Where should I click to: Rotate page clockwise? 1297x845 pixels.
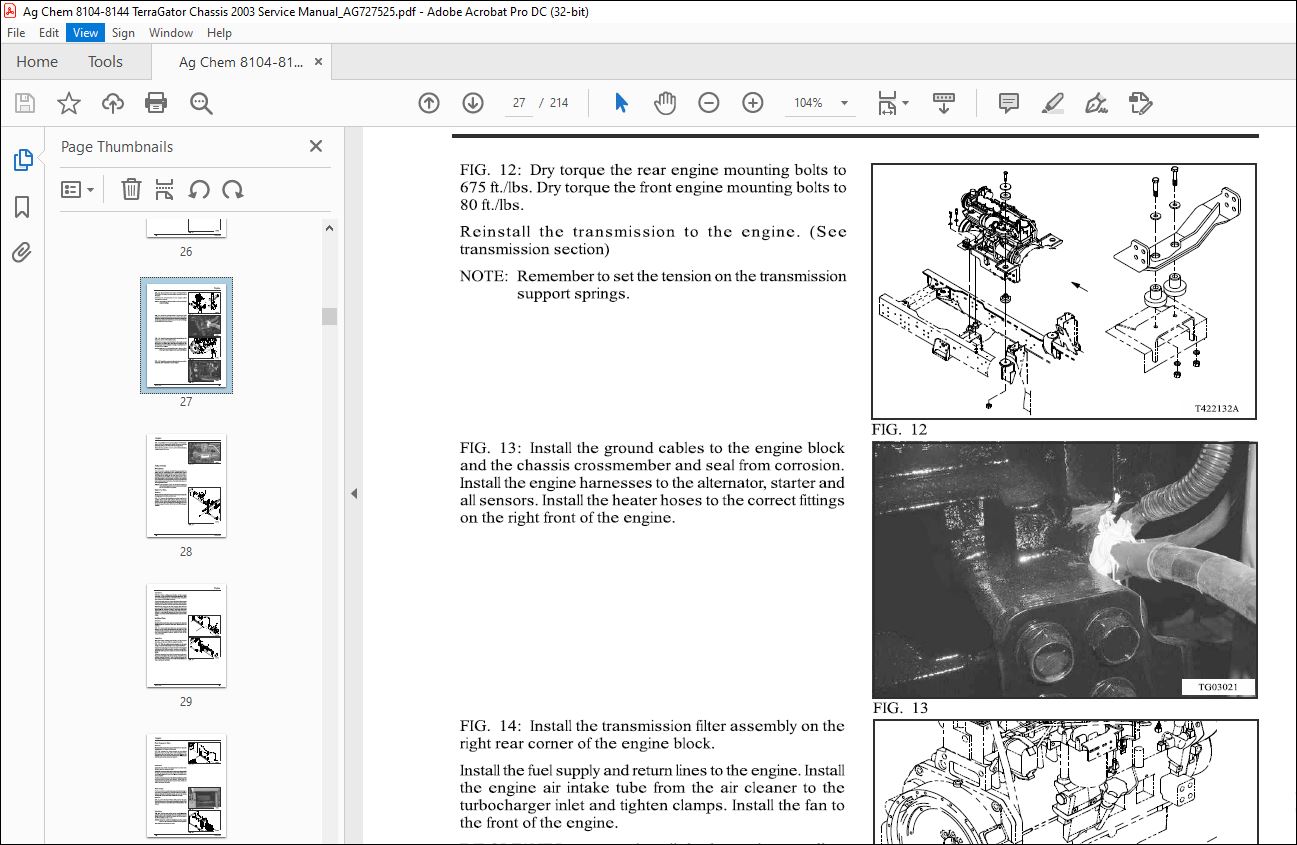click(233, 189)
